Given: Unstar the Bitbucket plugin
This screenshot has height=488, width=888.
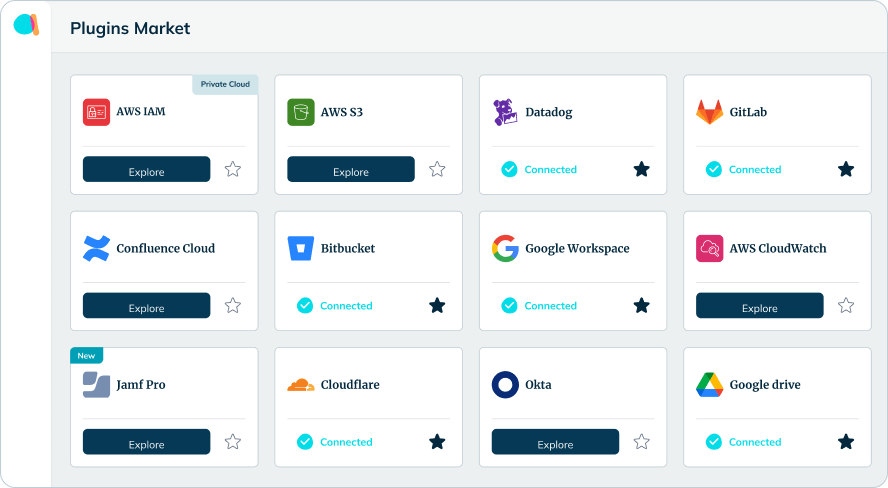Looking at the screenshot, I should [x=437, y=306].
